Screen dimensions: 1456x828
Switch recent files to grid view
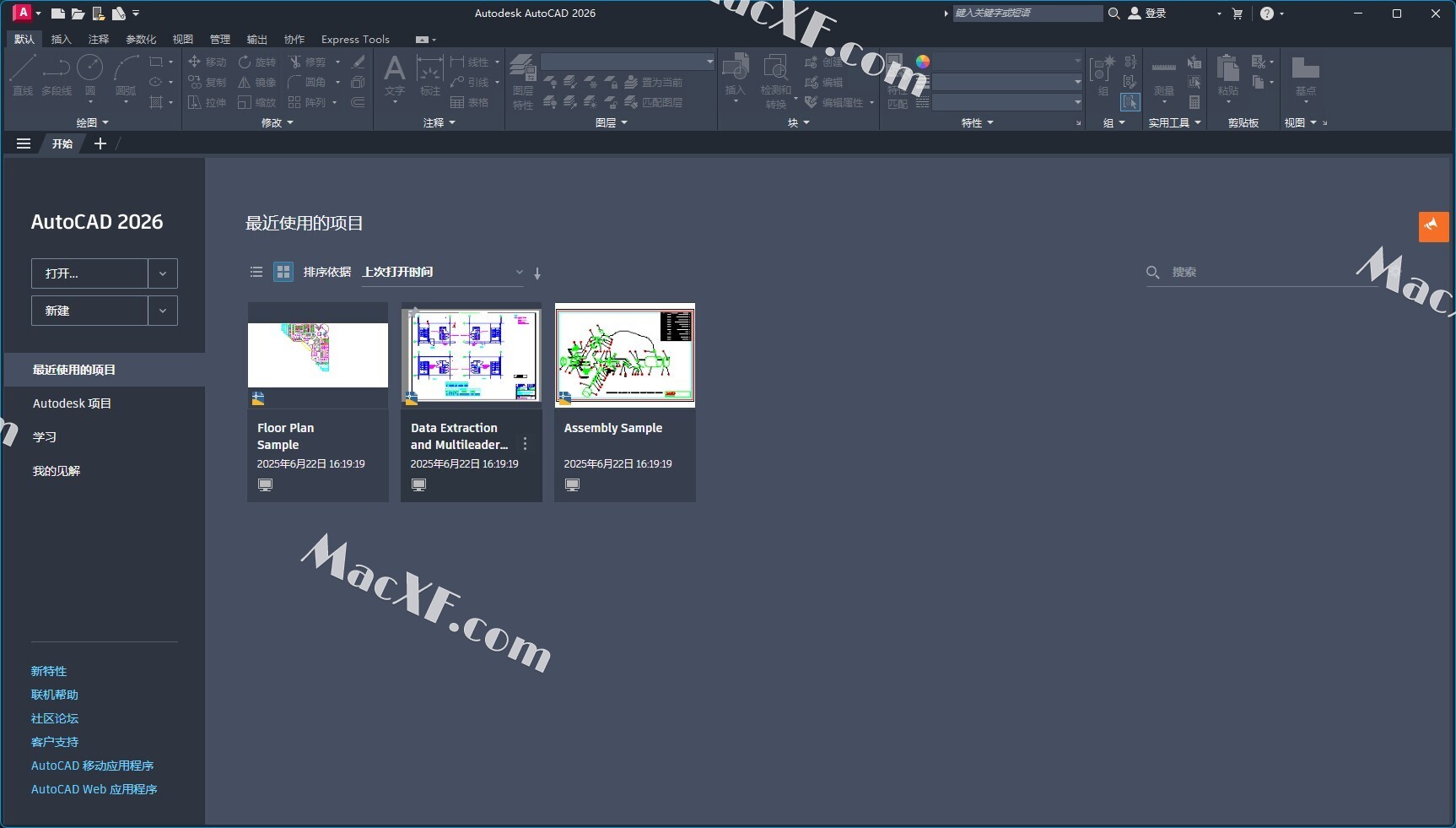(283, 272)
